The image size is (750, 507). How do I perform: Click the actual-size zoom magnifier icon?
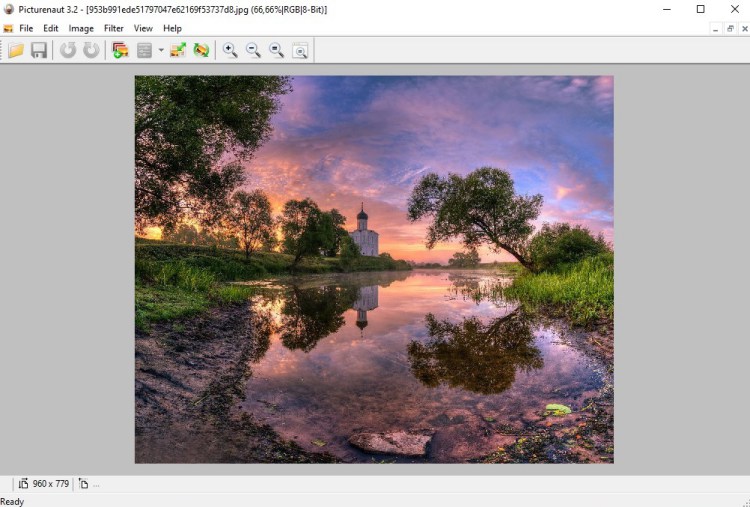276,50
